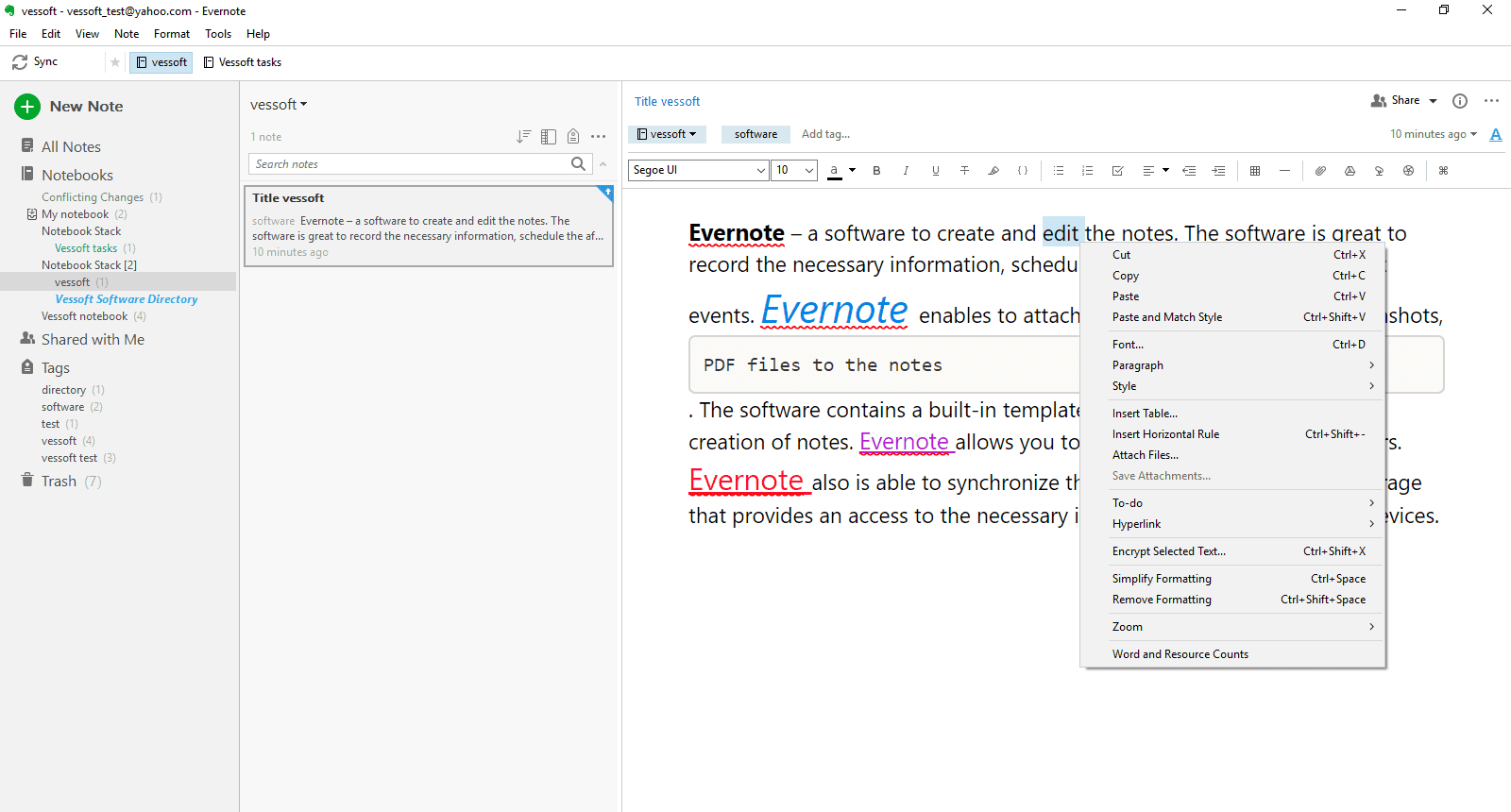
Task: Click the Share button
Action: (1396, 101)
